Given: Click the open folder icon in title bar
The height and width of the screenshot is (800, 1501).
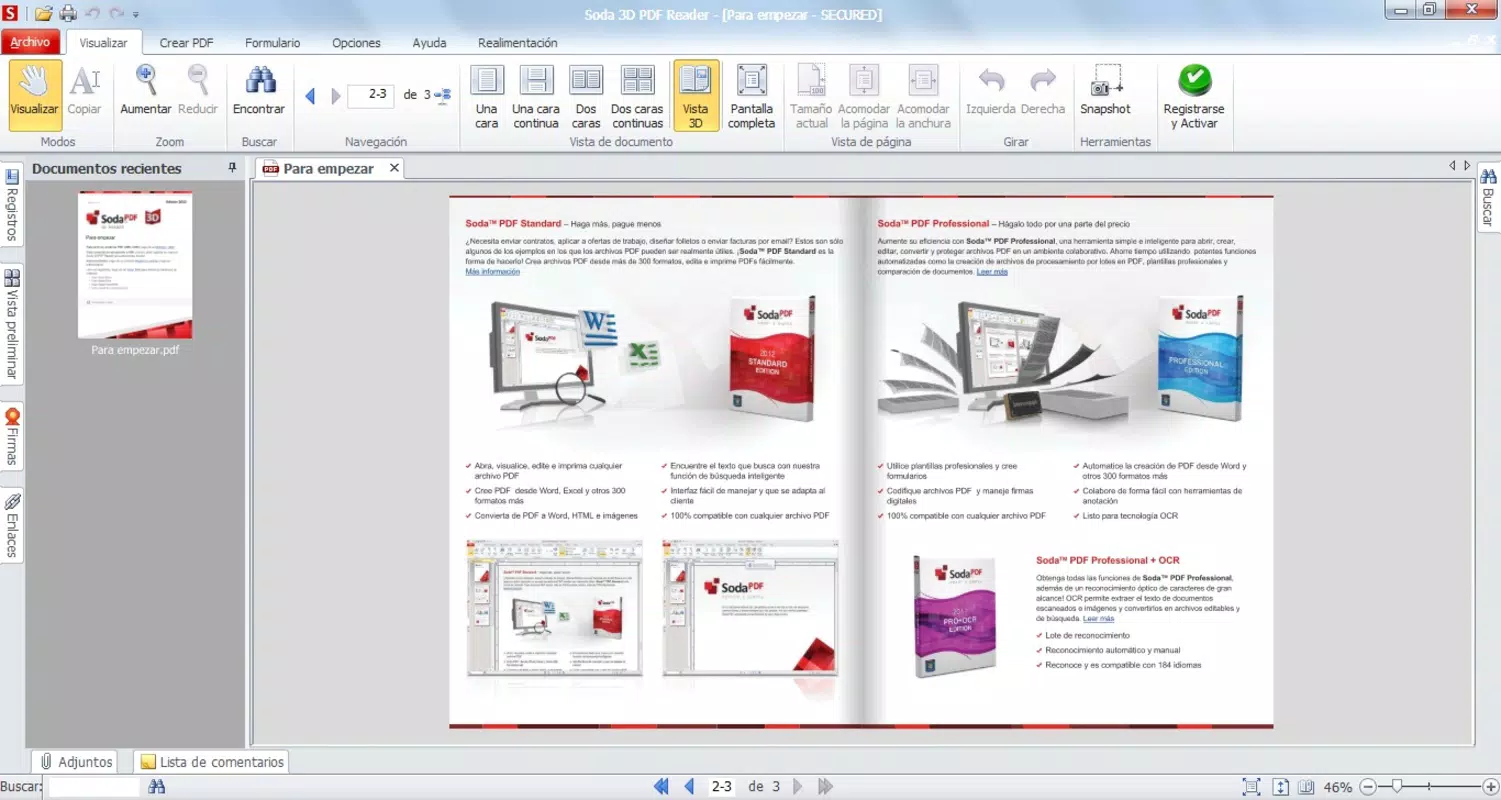Looking at the screenshot, I should (43, 14).
